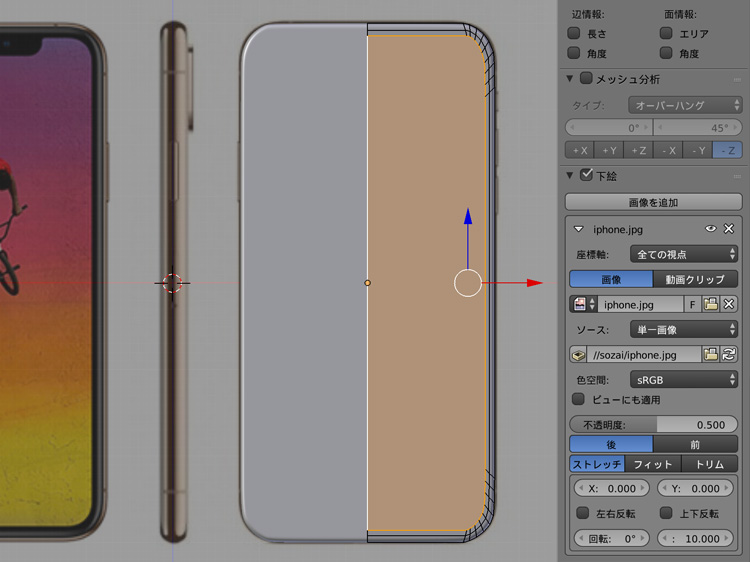Image resolution: width=750 pixels, height=562 pixels.
Task: Browse file folder icon beside //sozai/iphone.jpg
Action: coord(711,354)
